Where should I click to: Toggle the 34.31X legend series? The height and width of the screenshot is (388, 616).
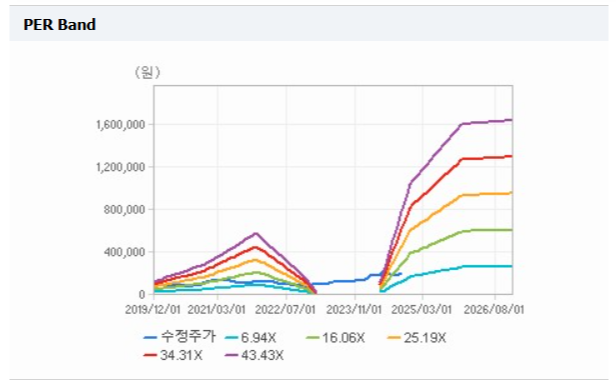[x=173, y=355]
